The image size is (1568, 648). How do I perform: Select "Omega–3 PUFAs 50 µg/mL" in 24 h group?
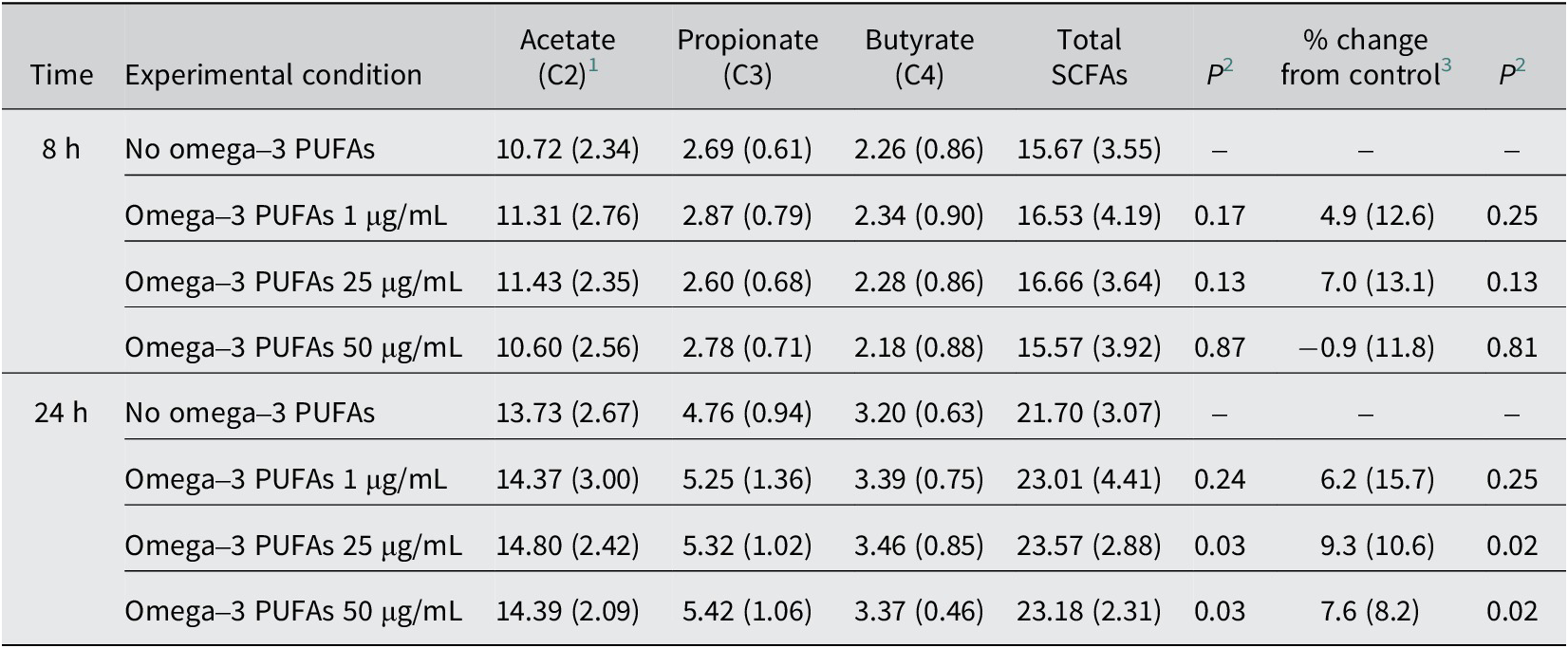293,611
